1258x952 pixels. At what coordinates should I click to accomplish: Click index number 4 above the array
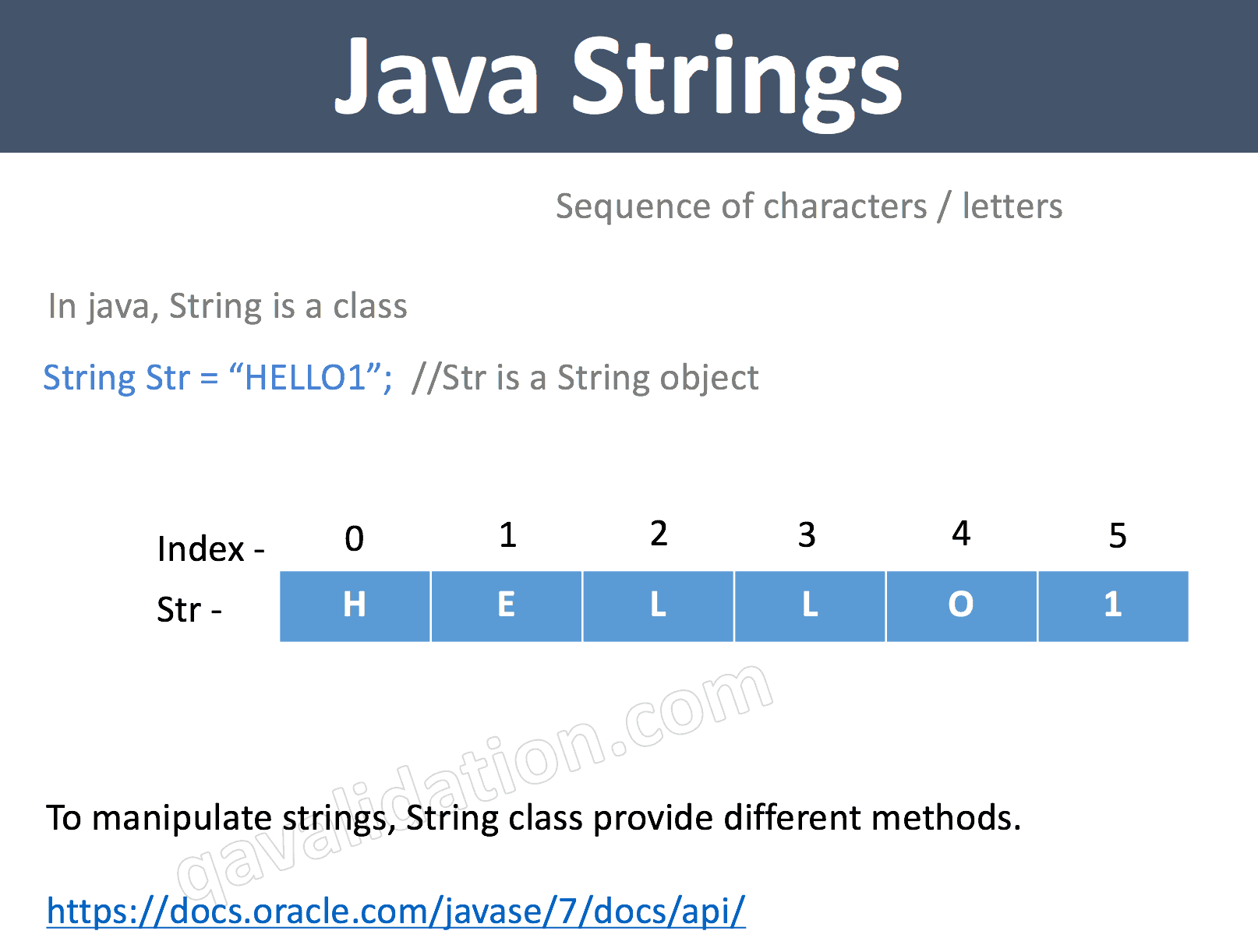coord(961,534)
